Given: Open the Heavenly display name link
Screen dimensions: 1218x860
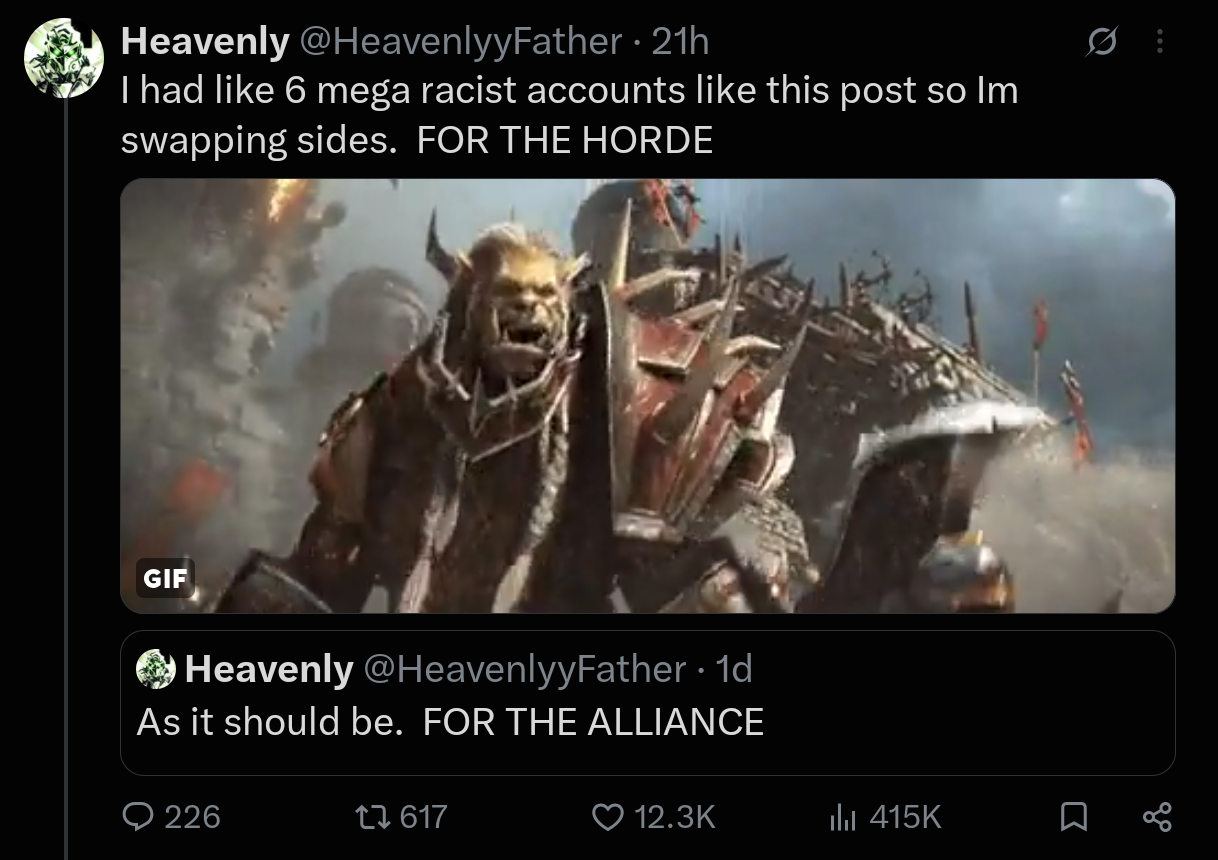Looking at the screenshot, I should pos(205,41).
